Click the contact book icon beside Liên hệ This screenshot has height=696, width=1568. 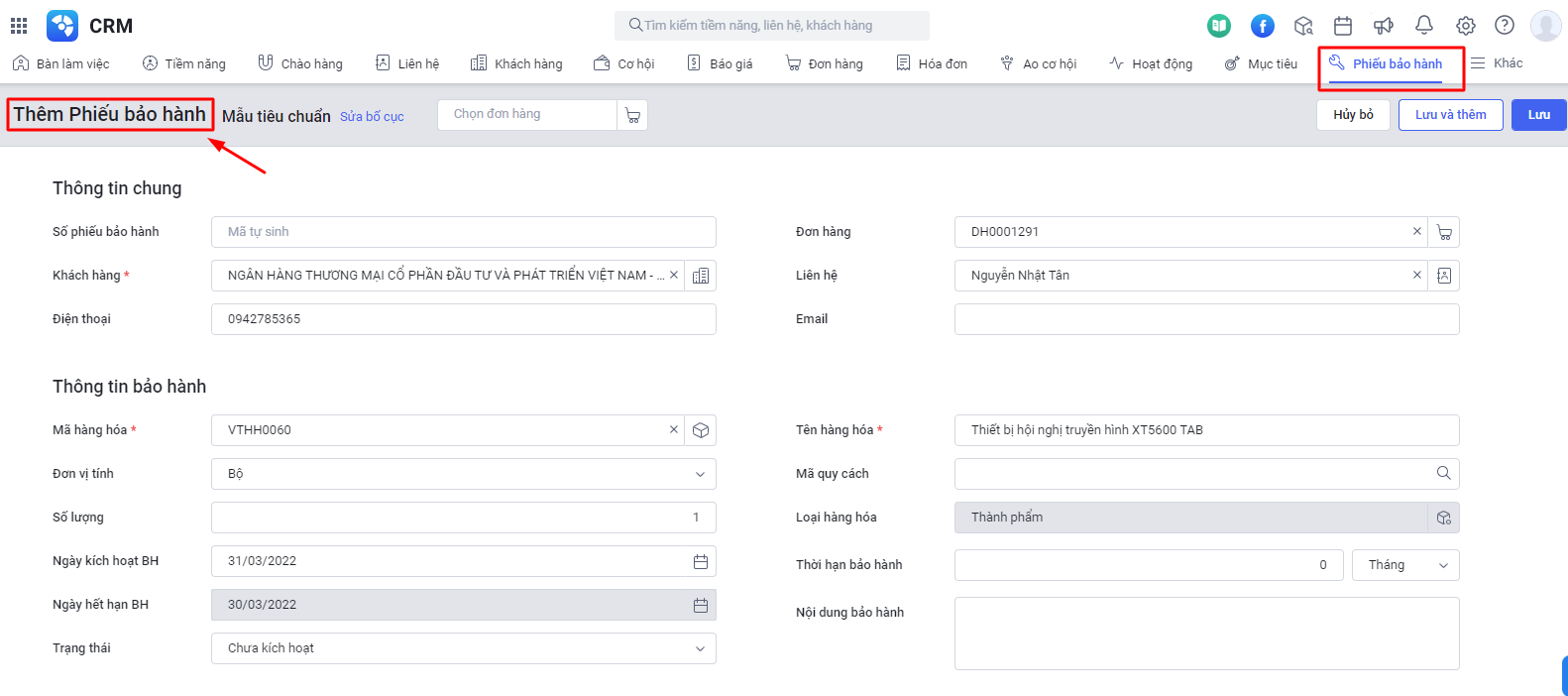pos(1444,276)
